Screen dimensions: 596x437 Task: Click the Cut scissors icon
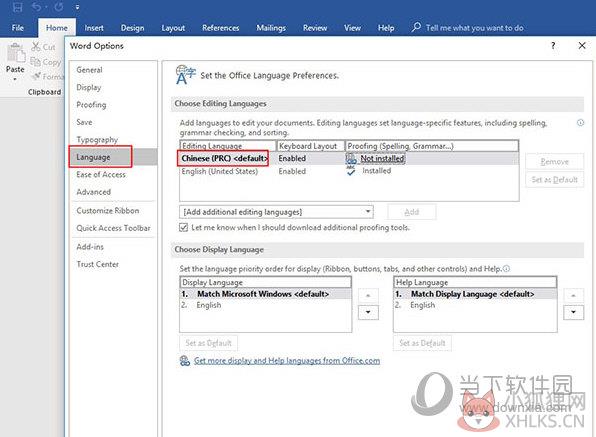(36, 46)
